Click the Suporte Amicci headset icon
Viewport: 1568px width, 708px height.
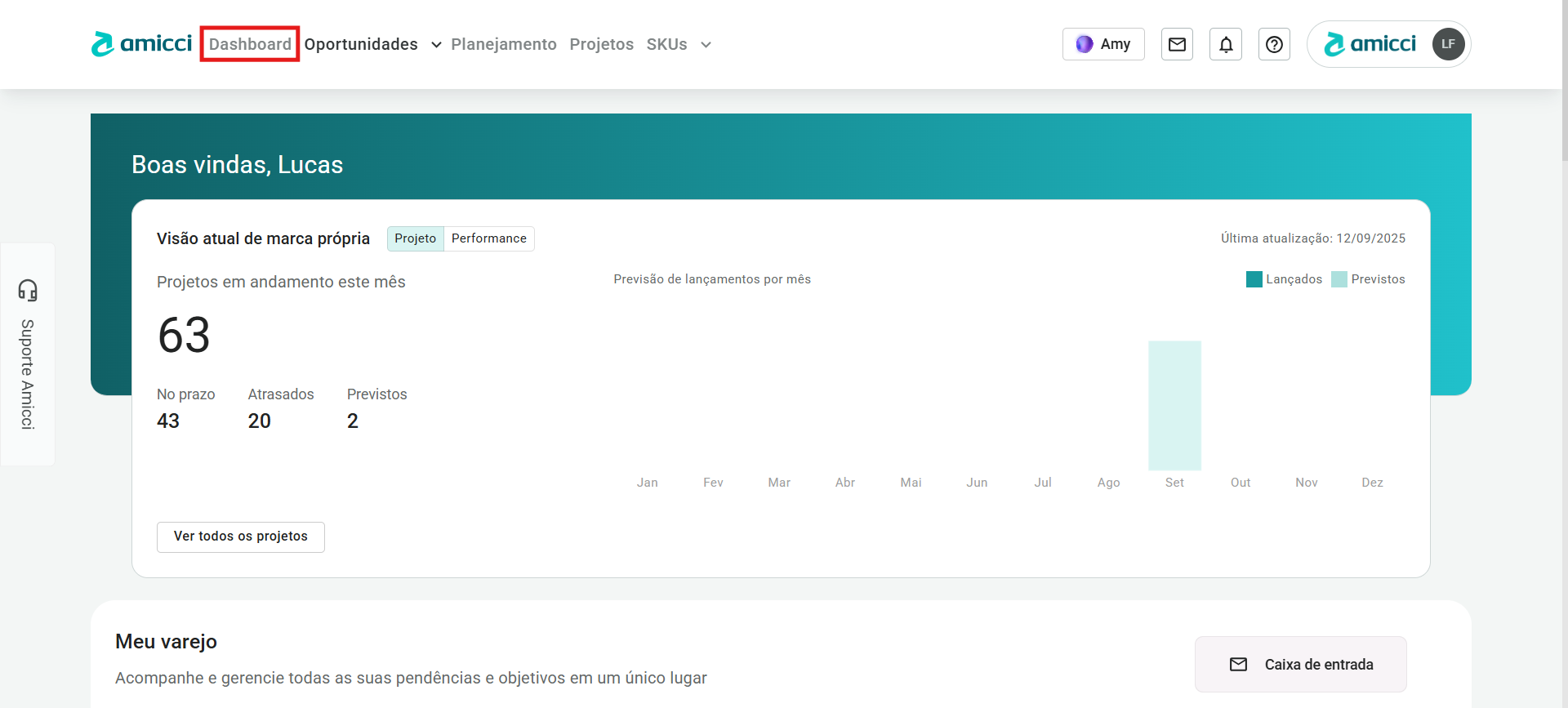coord(28,290)
